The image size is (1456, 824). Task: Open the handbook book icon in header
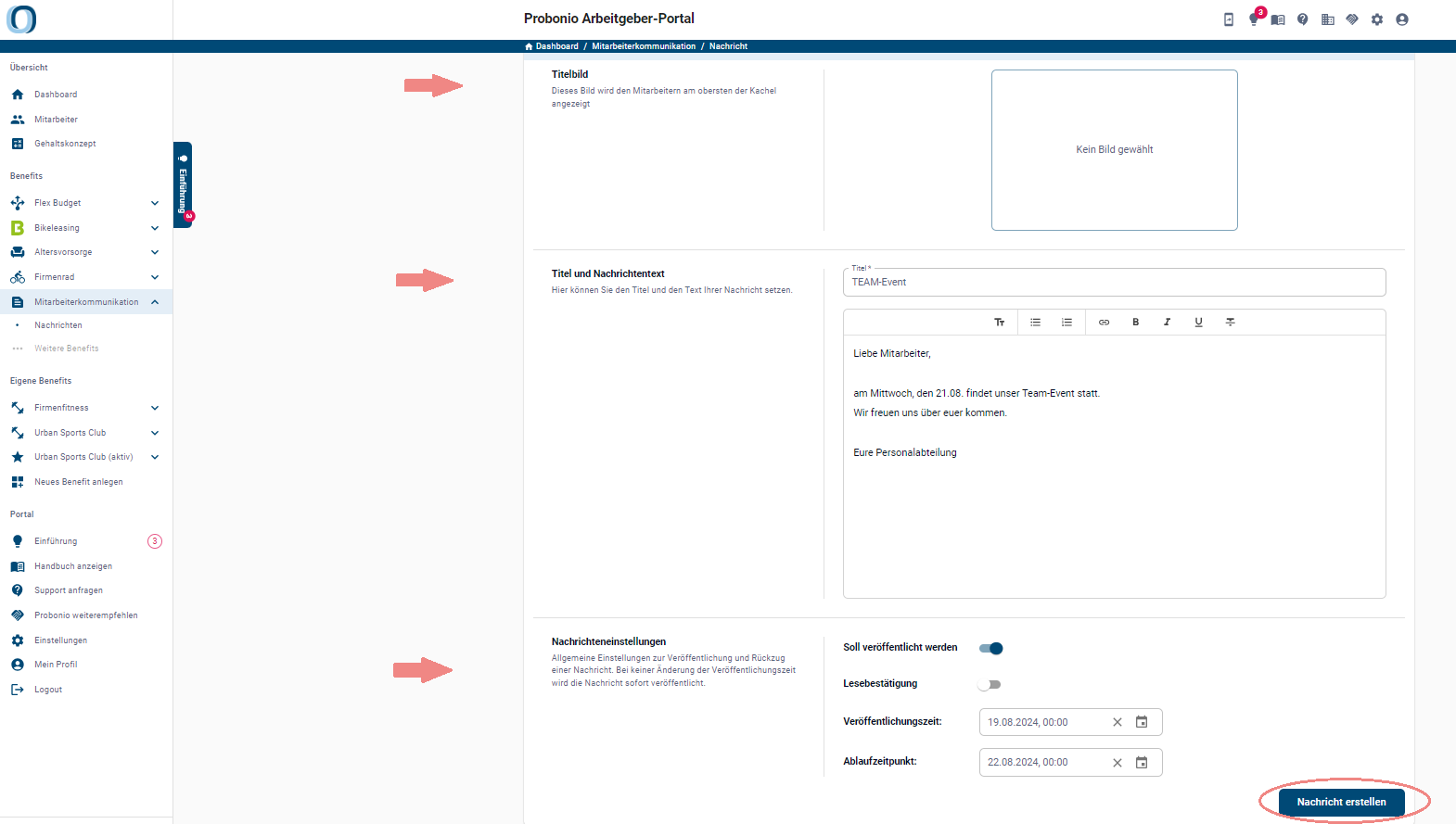pos(1278,19)
